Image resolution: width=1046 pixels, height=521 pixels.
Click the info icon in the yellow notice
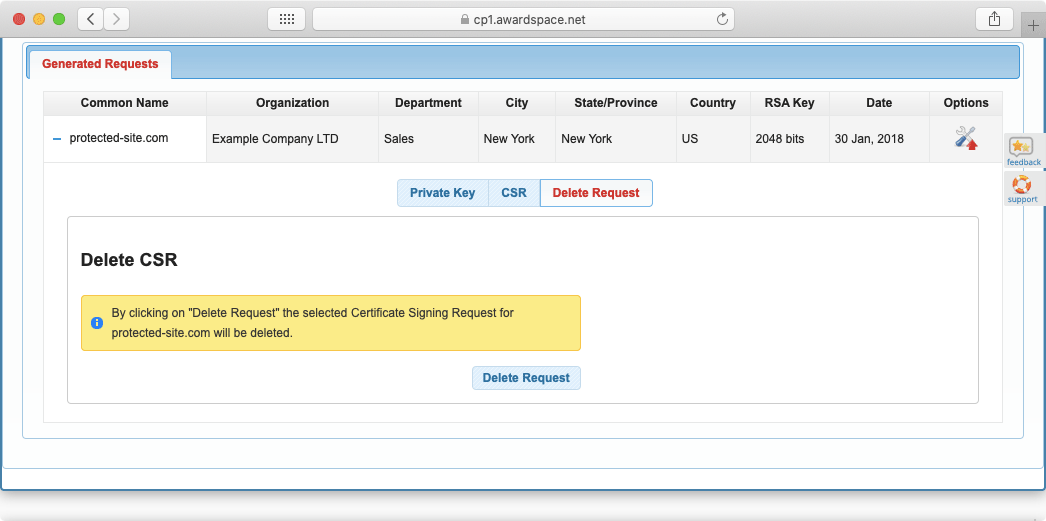(x=97, y=323)
